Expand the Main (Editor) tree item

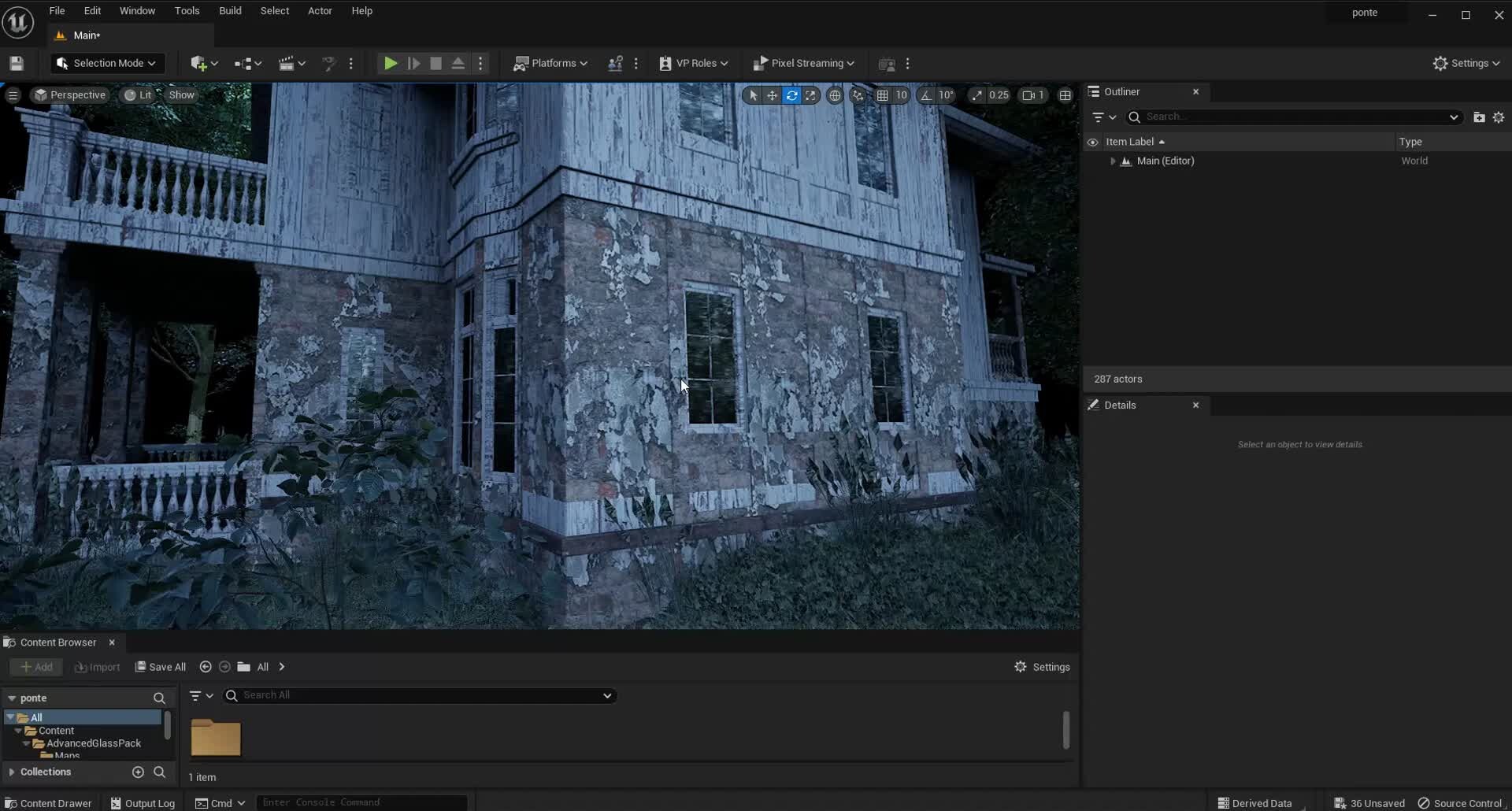click(1113, 161)
